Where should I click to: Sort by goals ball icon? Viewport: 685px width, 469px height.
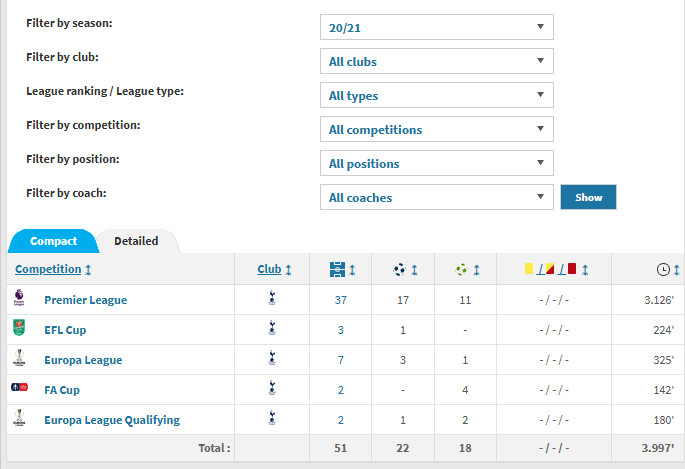(400, 269)
